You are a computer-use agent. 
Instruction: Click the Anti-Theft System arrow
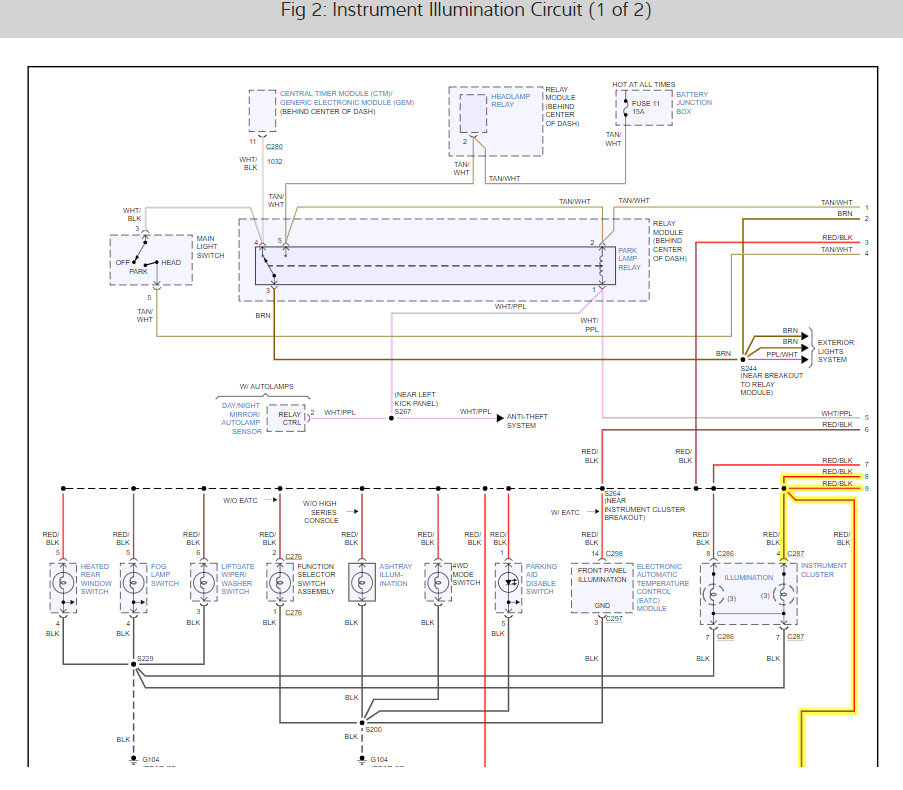[x=500, y=419]
